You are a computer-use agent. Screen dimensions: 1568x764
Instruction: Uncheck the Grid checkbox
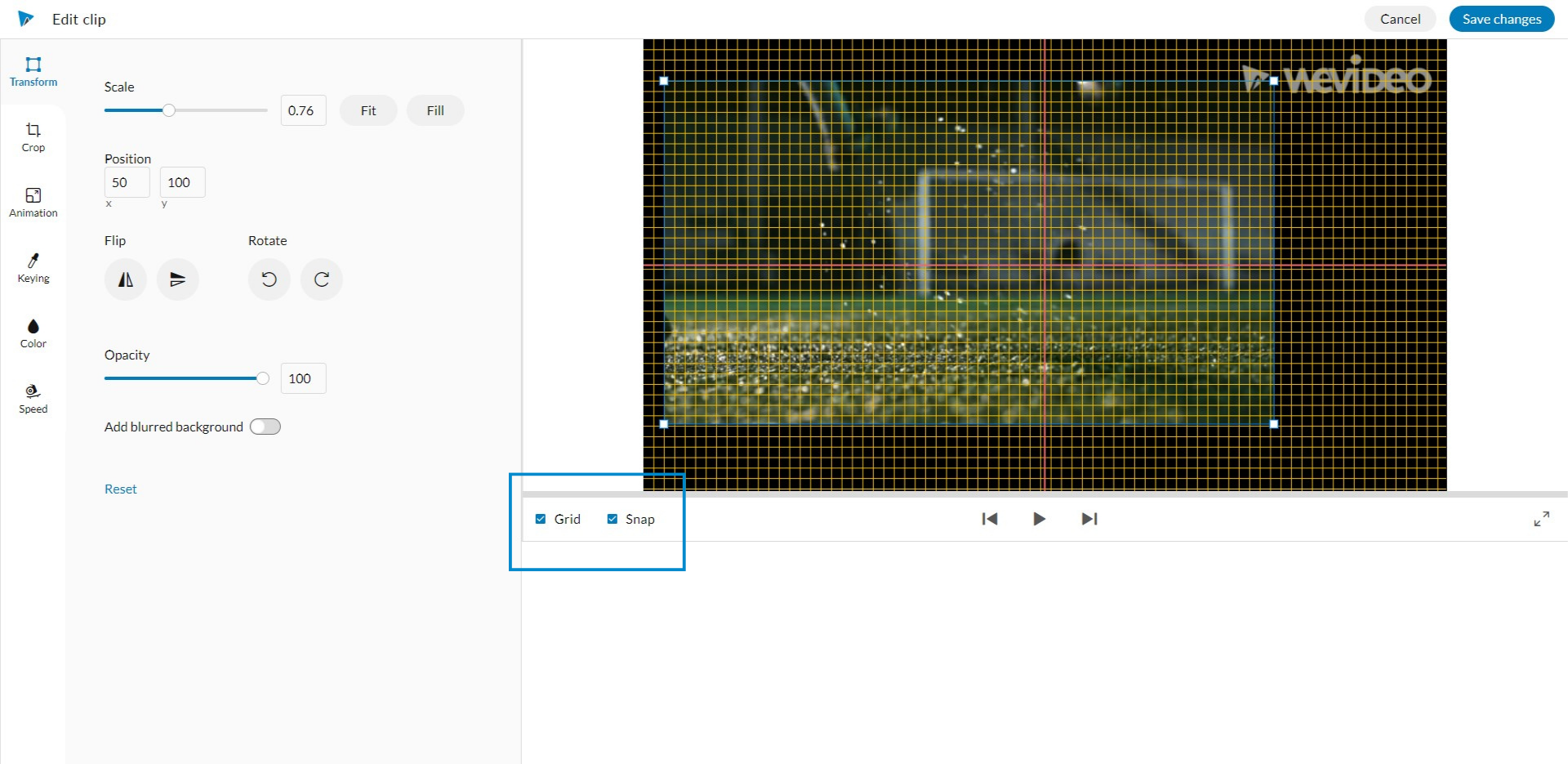(541, 519)
